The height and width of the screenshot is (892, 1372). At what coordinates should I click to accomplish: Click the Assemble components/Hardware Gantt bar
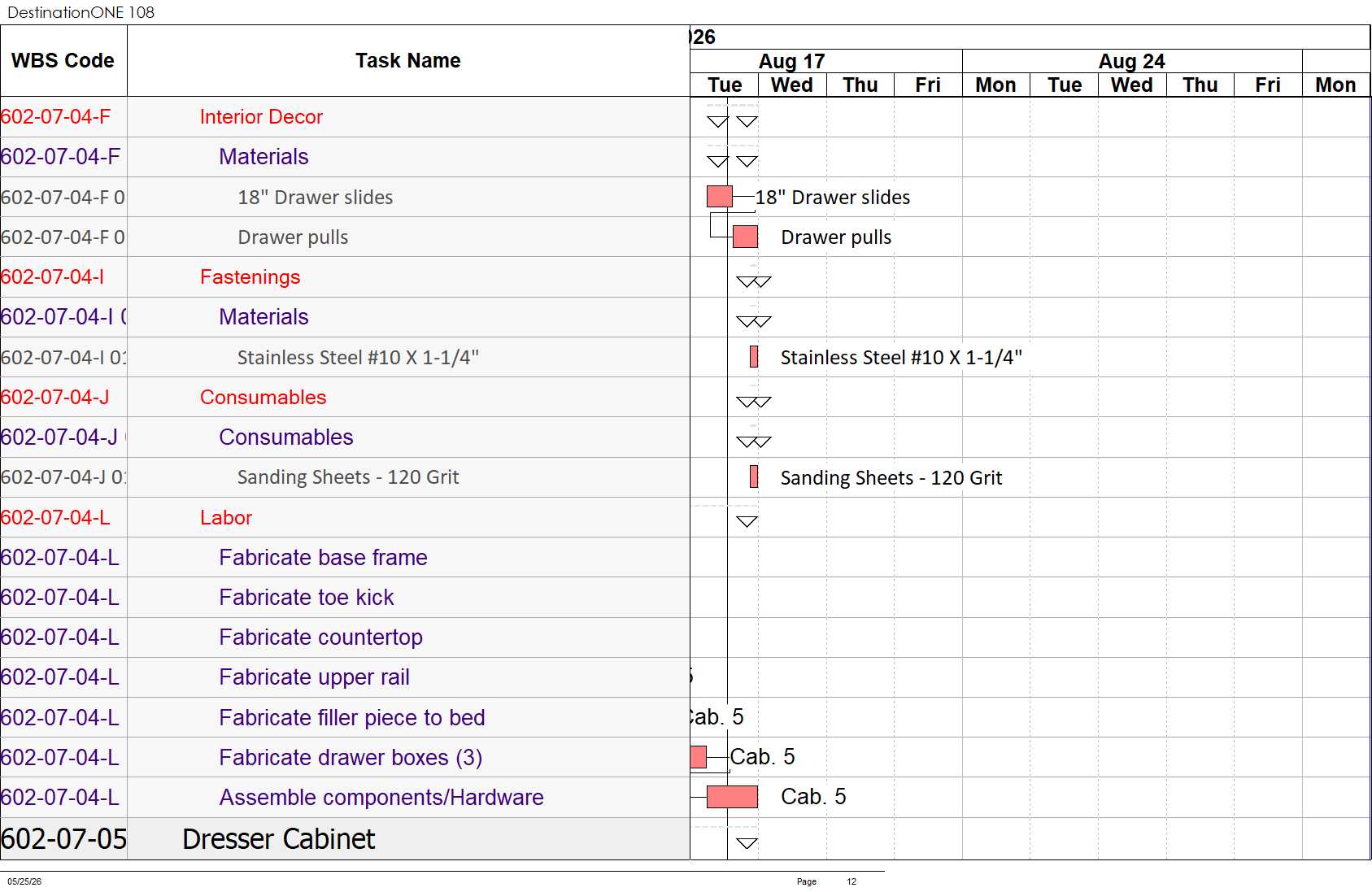pyautogui.click(x=732, y=797)
